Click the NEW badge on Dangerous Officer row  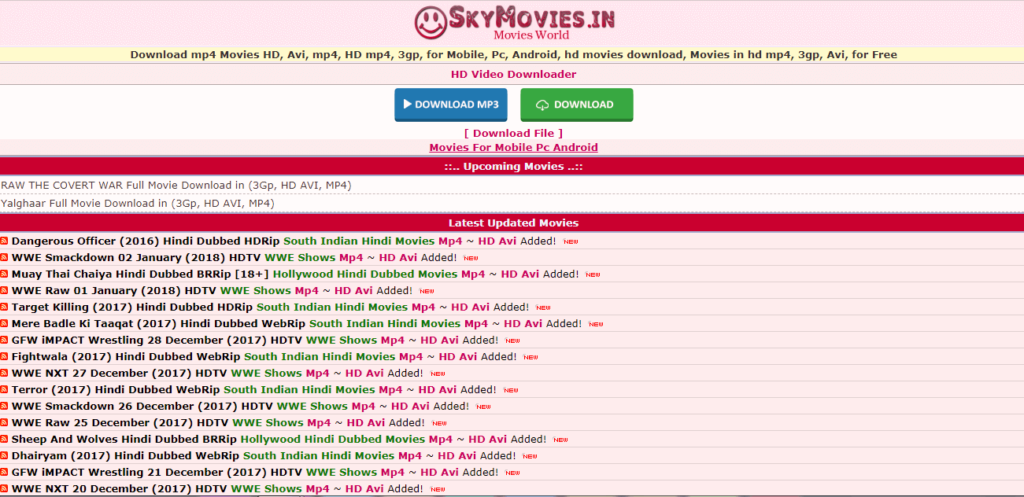point(571,242)
